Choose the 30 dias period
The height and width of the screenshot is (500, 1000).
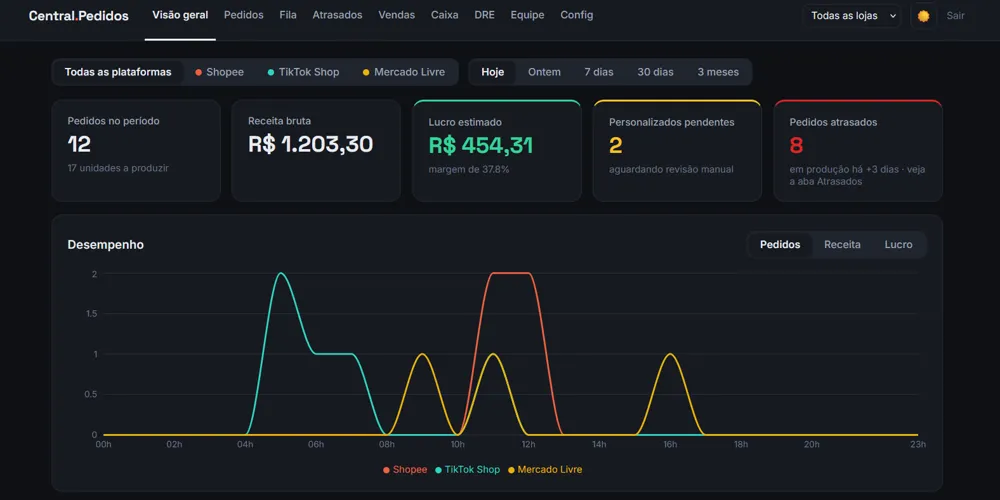click(x=656, y=72)
